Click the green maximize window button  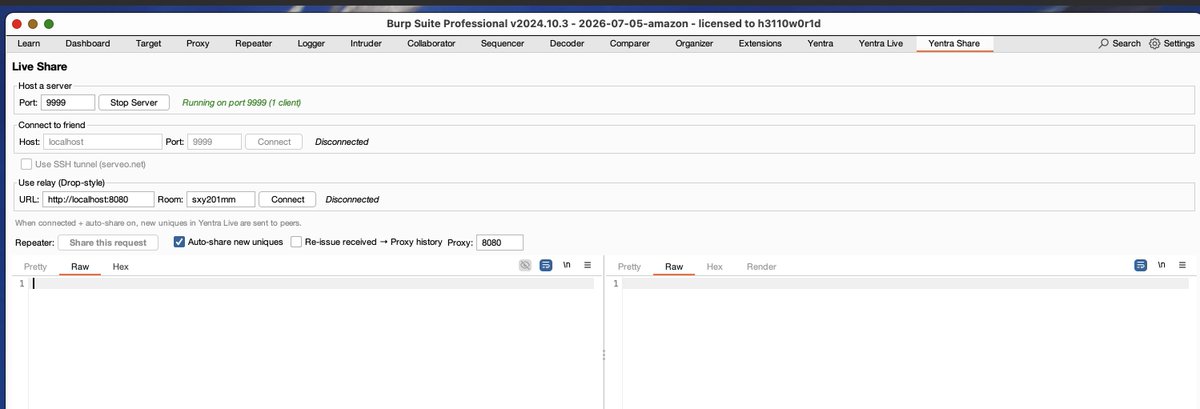click(x=50, y=22)
